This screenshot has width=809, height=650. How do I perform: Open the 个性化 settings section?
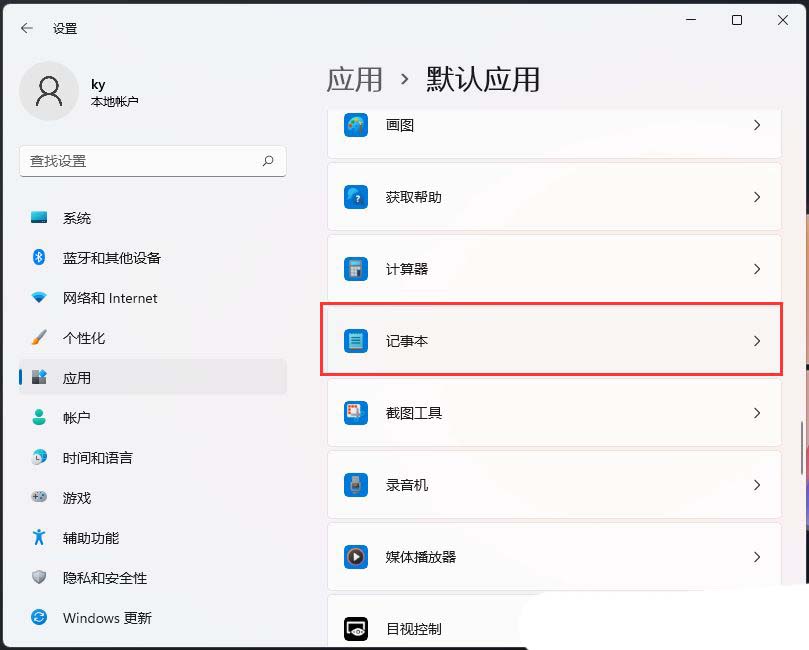(x=84, y=338)
